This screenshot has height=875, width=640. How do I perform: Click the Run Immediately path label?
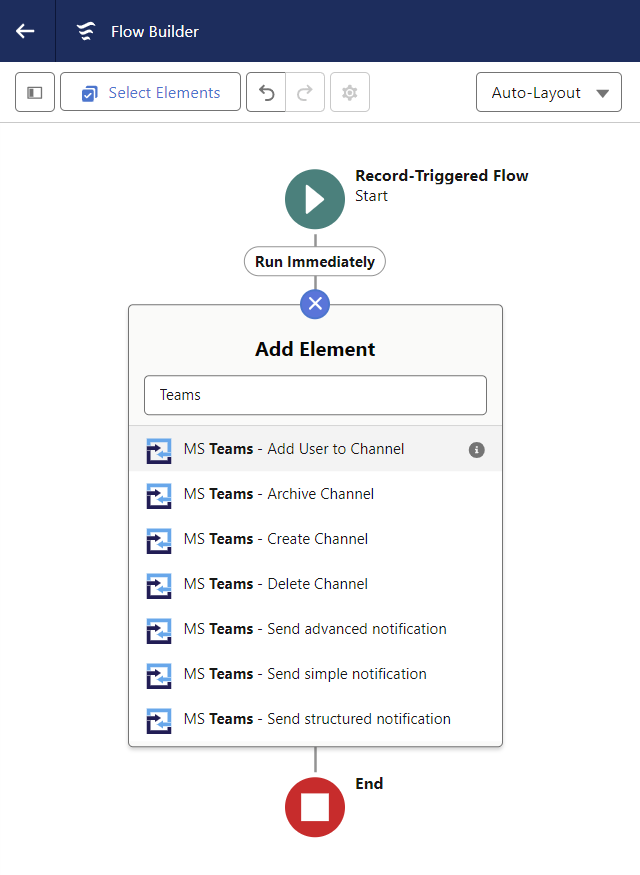pyautogui.click(x=315, y=262)
